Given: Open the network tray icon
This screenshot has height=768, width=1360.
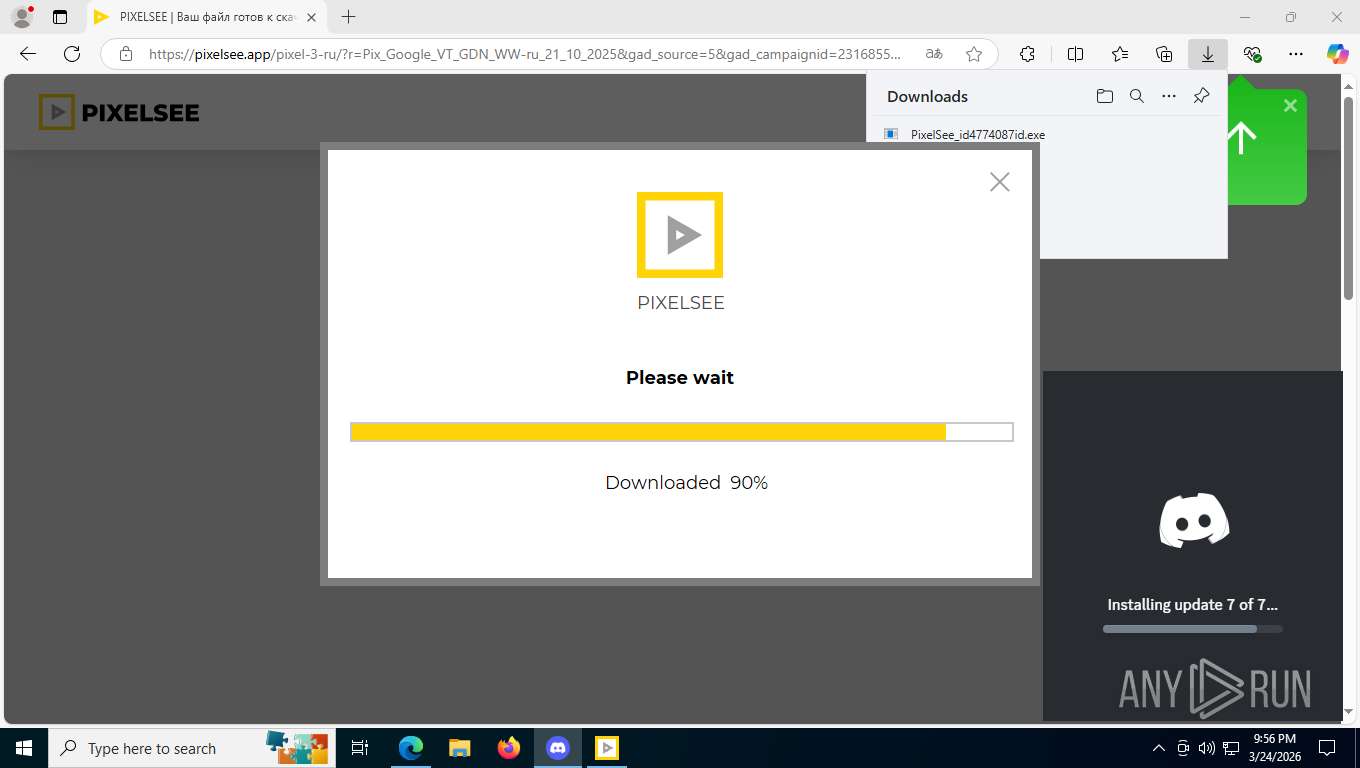Looking at the screenshot, I should [x=1232, y=748].
